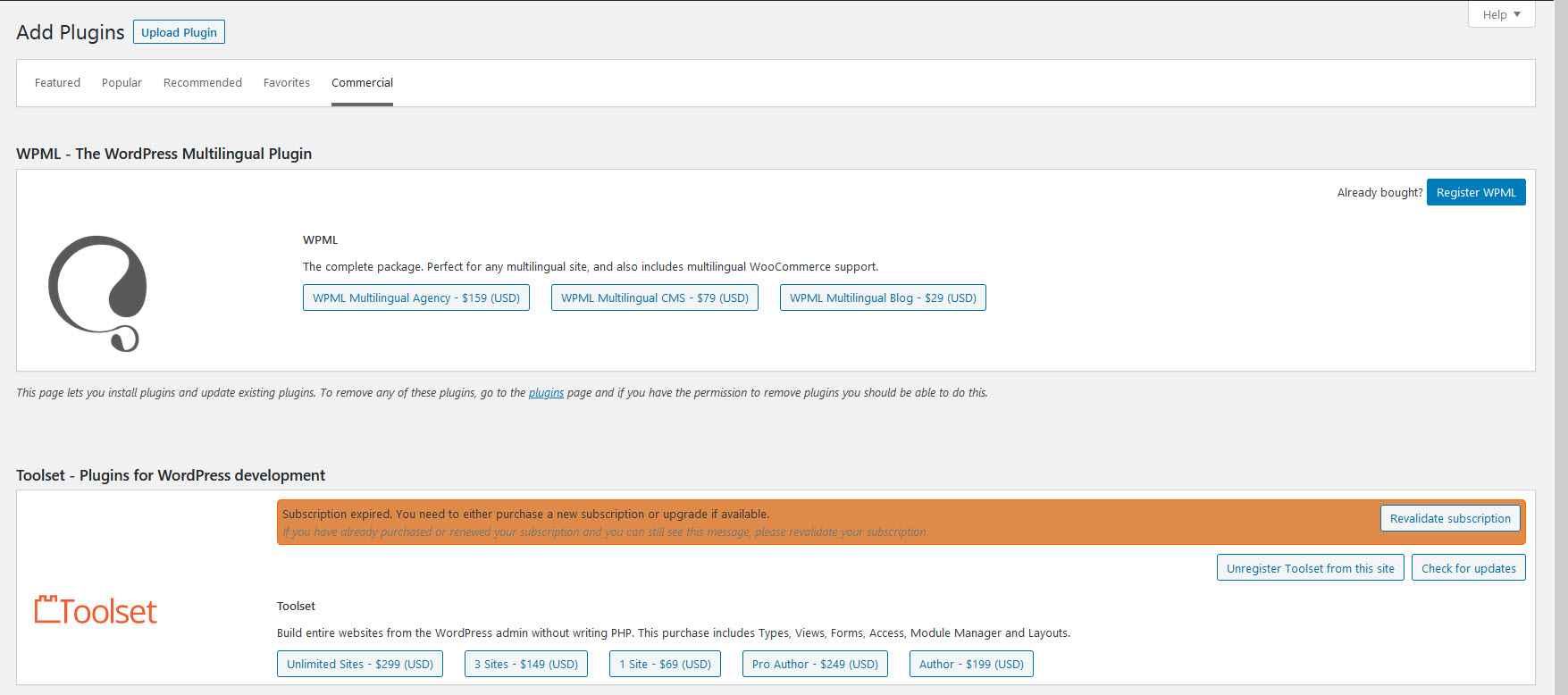The width and height of the screenshot is (1568, 695).
Task: Choose WPML Multilingual CMS $79 option
Action: tap(655, 298)
